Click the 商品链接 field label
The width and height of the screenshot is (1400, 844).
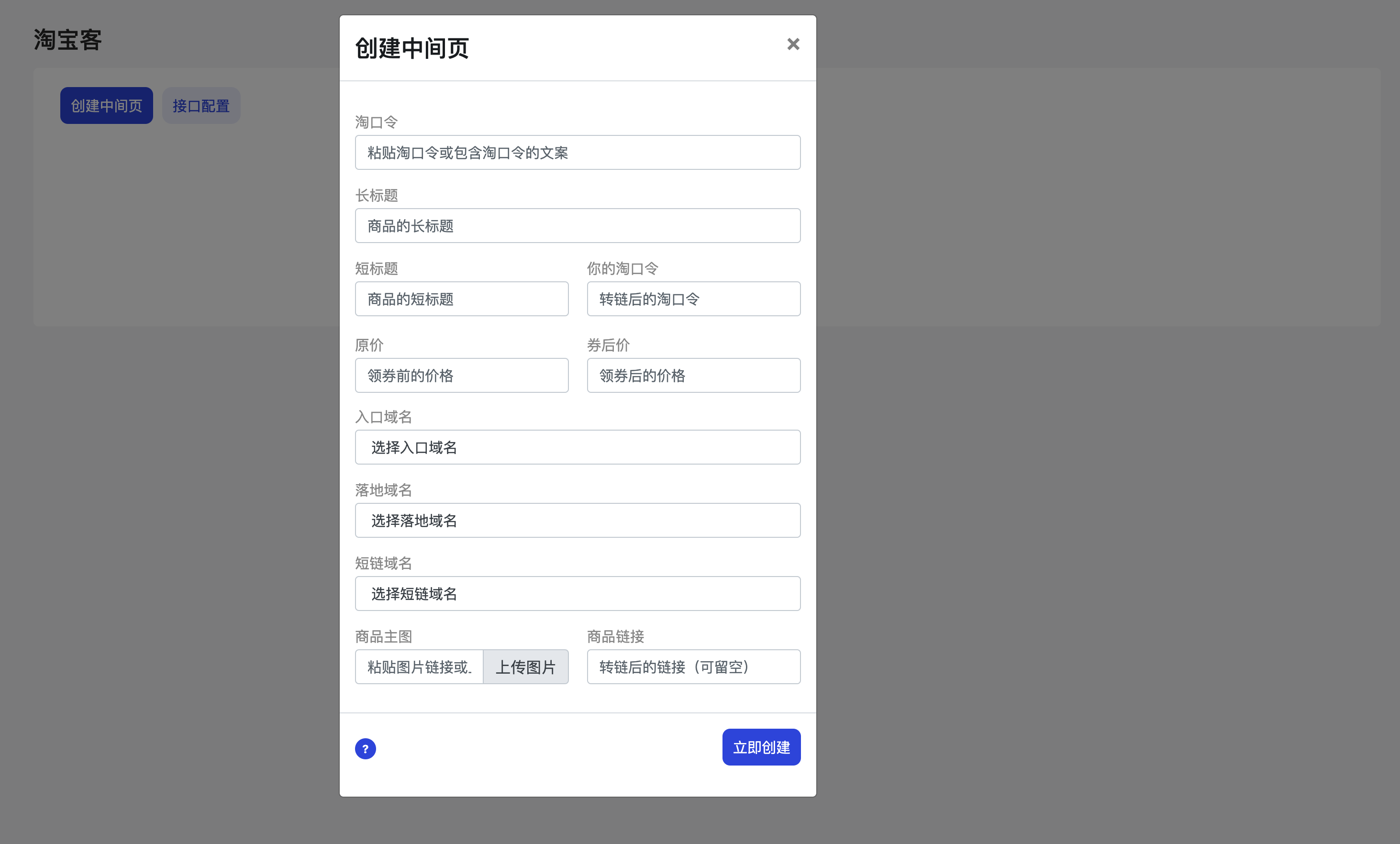click(616, 636)
